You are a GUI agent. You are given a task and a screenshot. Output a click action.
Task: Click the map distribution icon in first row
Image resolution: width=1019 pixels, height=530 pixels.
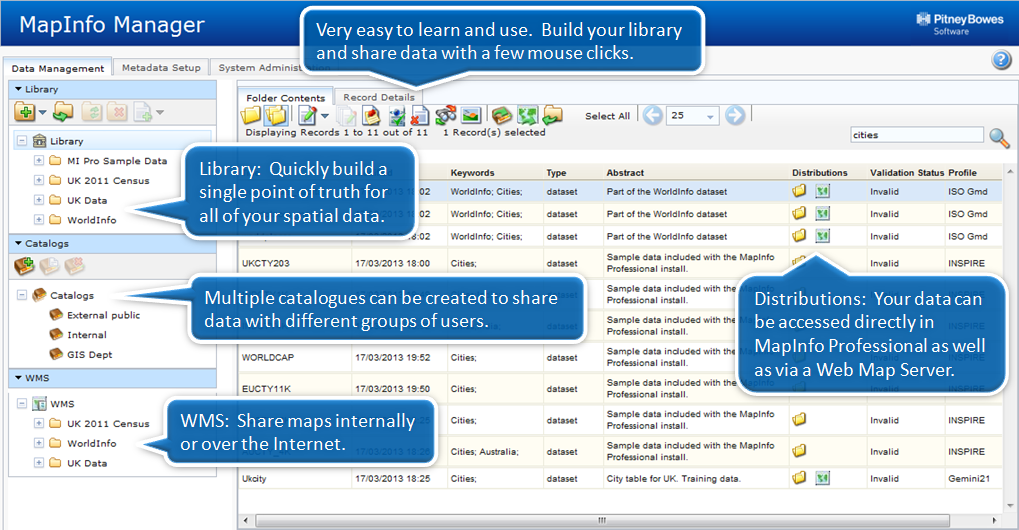(823, 191)
